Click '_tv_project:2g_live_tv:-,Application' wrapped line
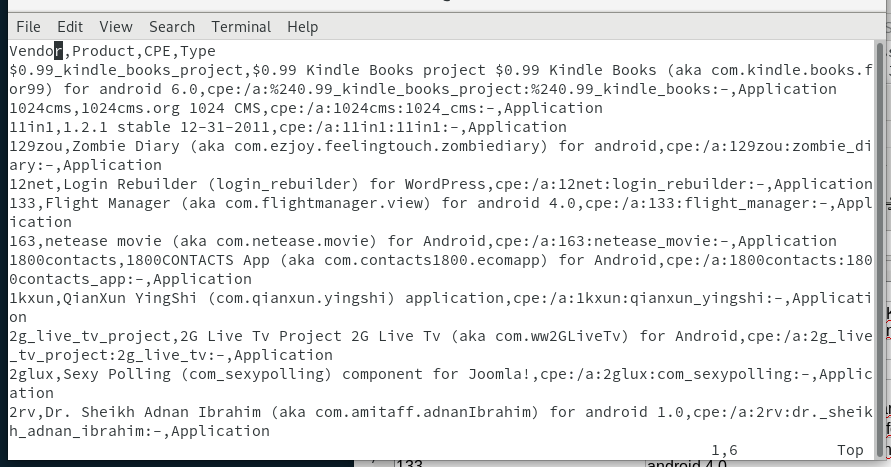The width and height of the screenshot is (891, 467). 171,355
